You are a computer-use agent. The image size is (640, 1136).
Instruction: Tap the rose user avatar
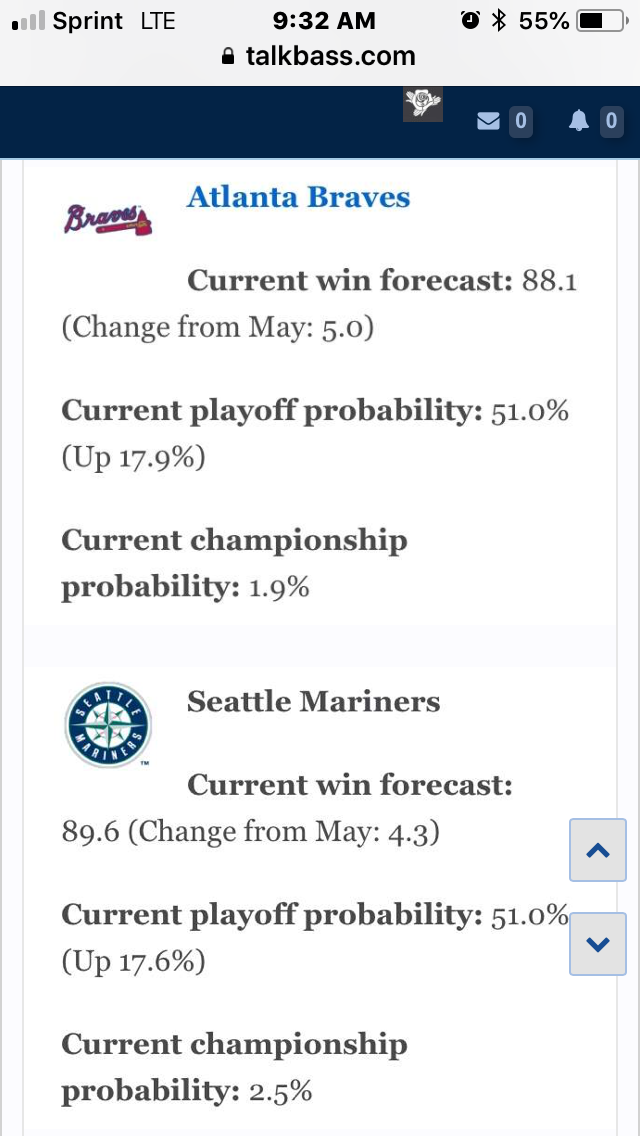click(423, 104)
